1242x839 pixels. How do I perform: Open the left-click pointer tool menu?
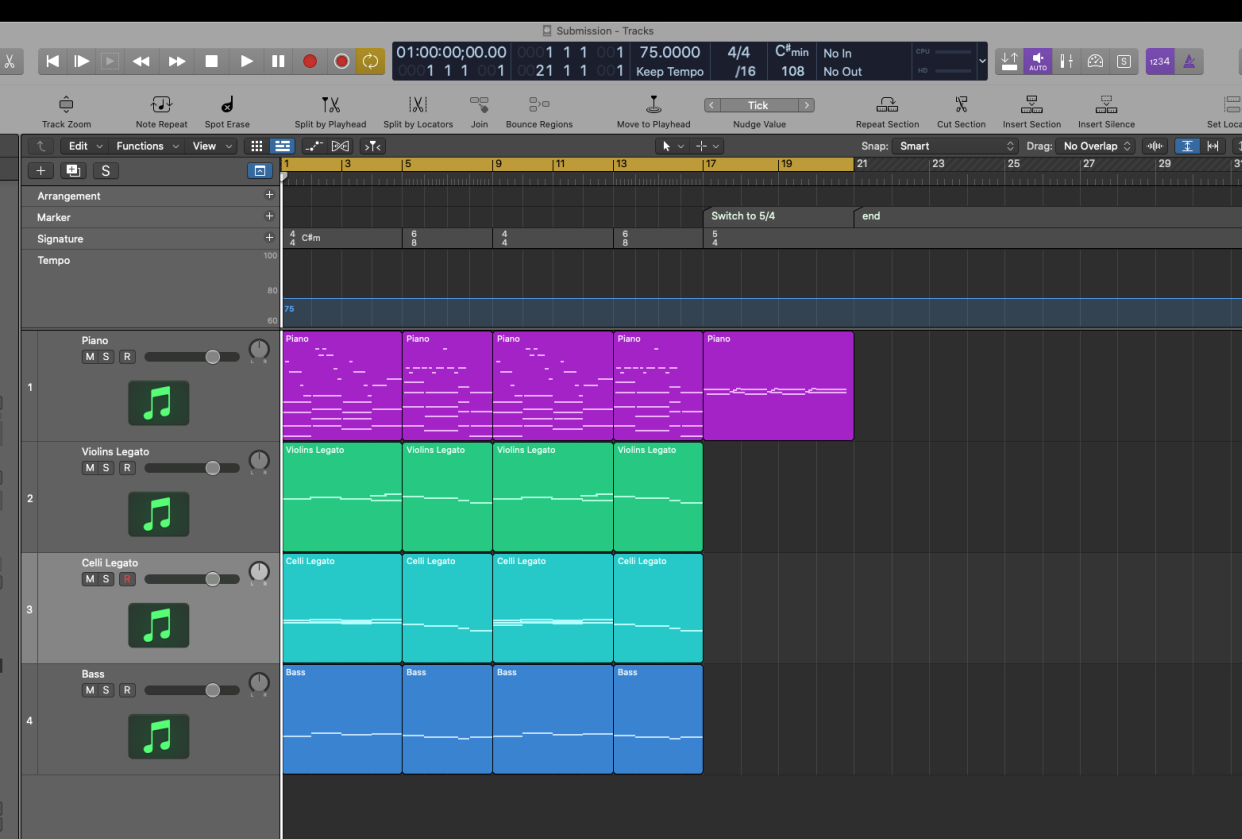tap(671, 146)
